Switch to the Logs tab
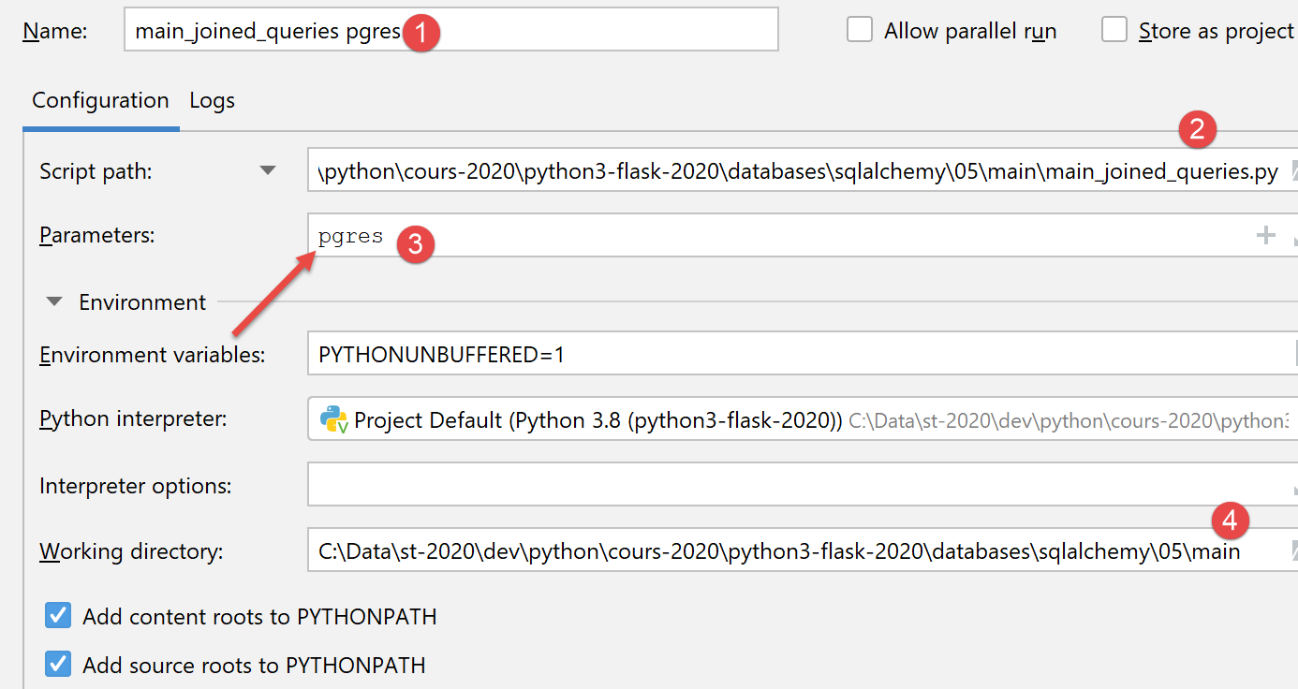1298x689 pixels. [x=212, y=101]
